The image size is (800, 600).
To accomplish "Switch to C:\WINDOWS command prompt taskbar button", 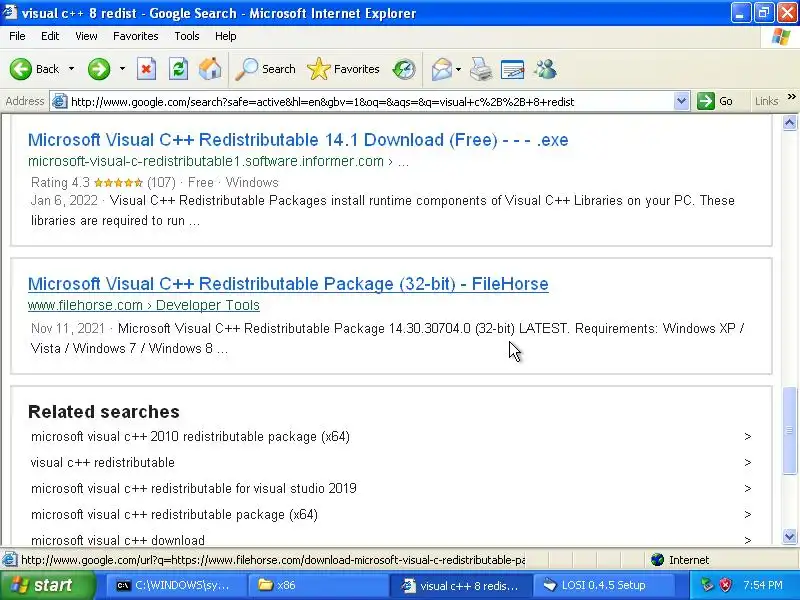I will pyautogui.click(x=176, y=585).
